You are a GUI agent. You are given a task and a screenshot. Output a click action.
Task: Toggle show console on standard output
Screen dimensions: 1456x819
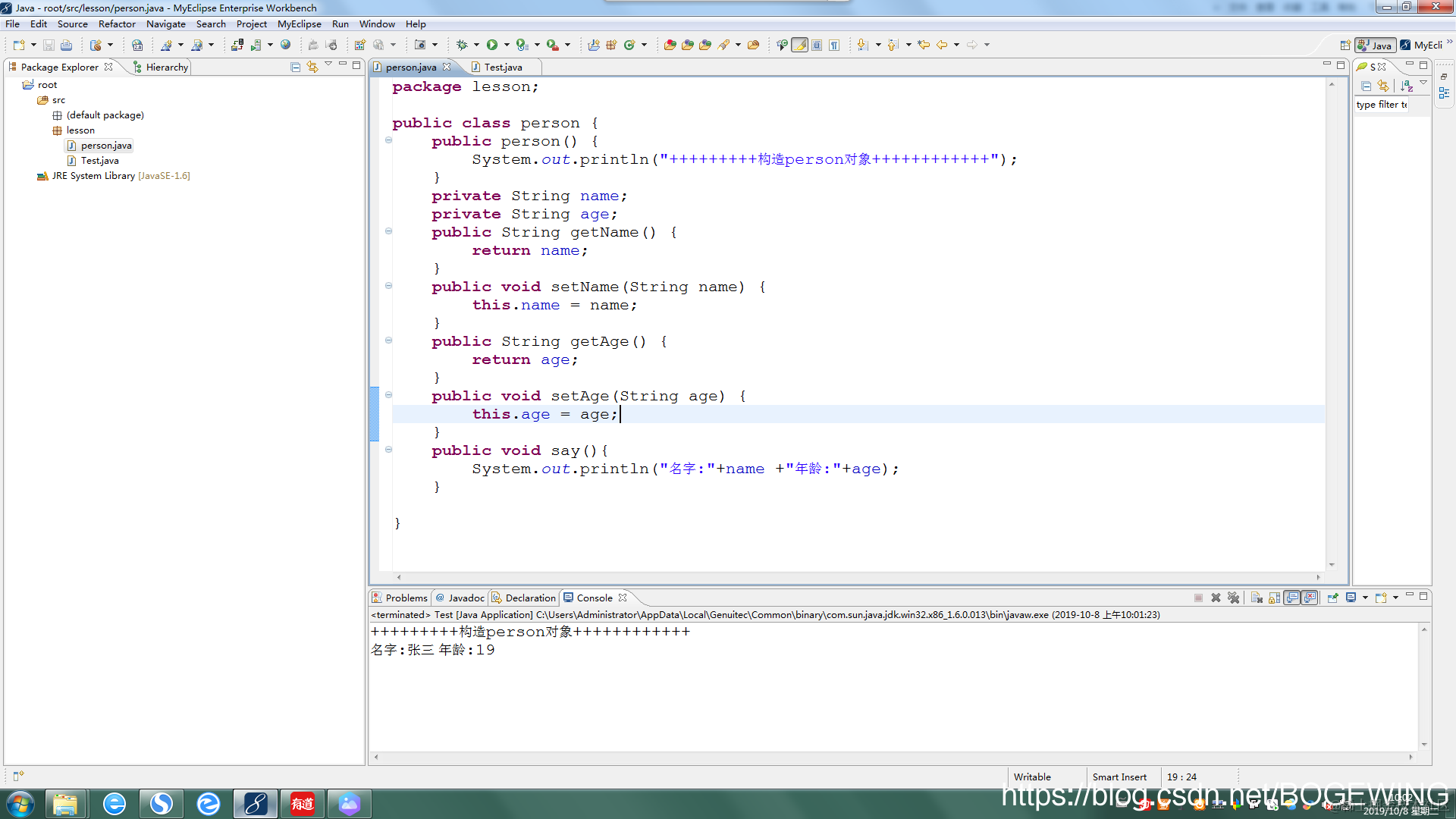pos(1292,598)
